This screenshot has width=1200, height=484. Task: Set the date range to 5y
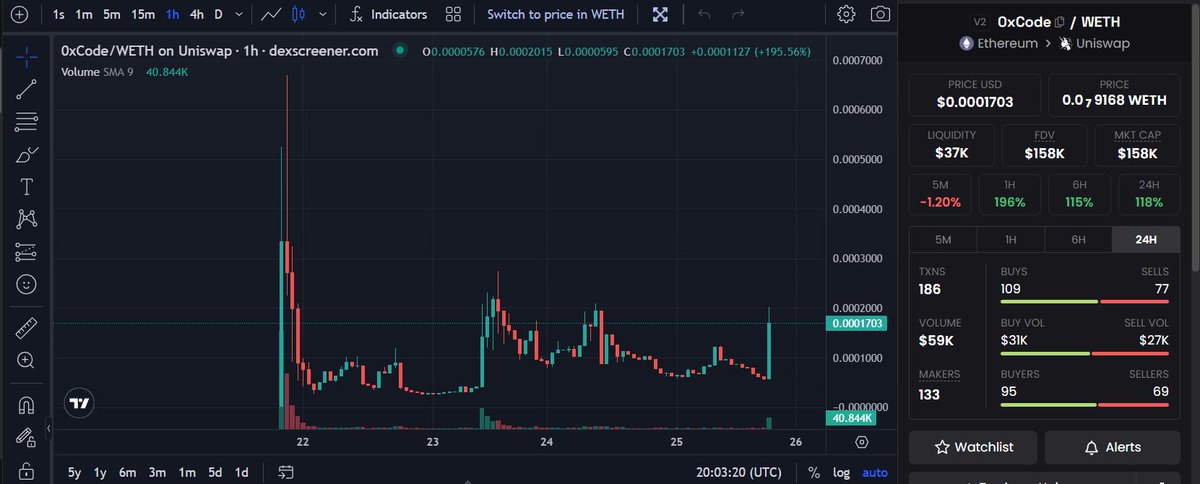(x=75, y=471)
